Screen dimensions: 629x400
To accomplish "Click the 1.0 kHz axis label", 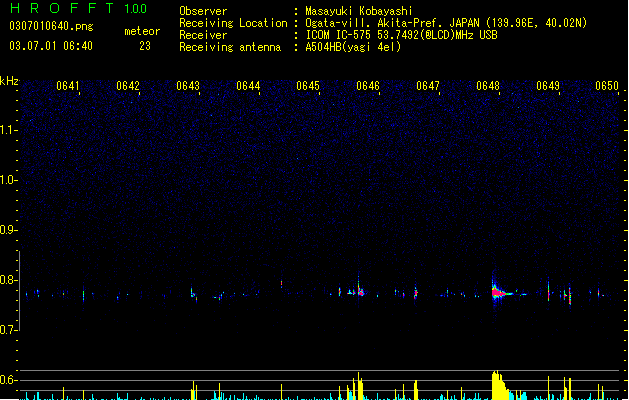I will pyautogui.click(x=8, y=180).
